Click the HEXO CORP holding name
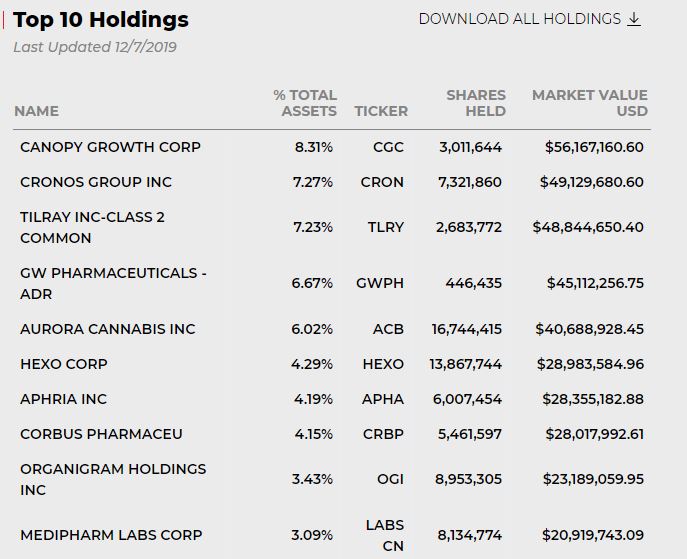Viewport: 687px width, 559px height. point(64,364)
